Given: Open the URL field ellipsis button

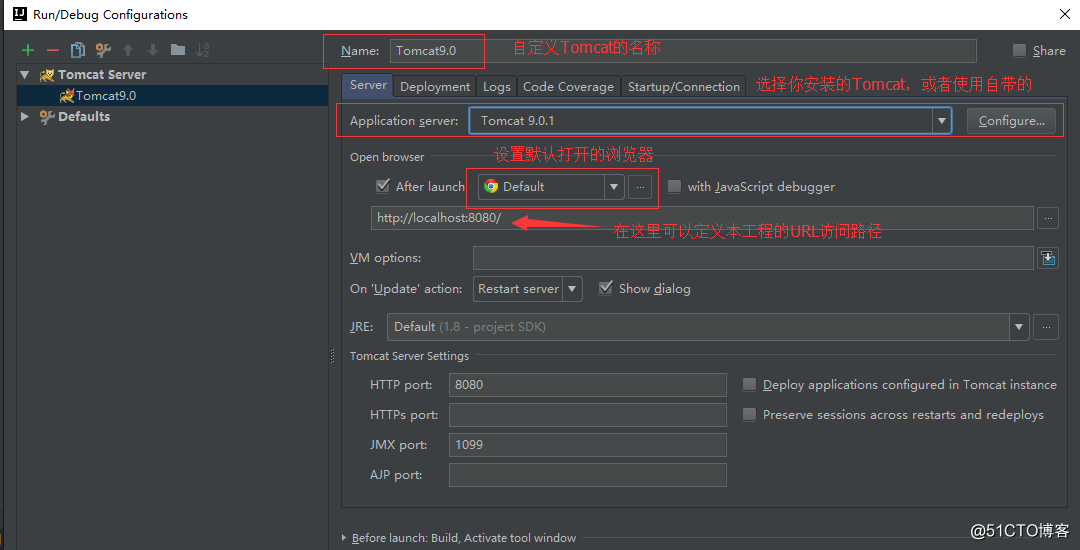Looking at the screenshot, I should (1048, 218).
